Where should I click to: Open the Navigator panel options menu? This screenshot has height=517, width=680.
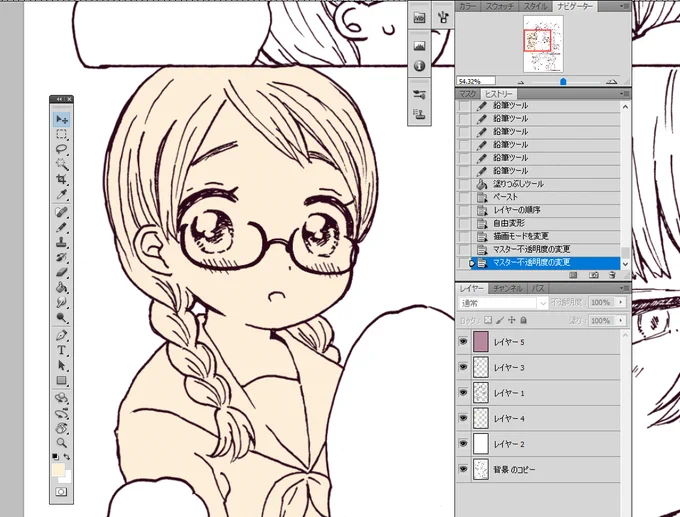tap(624, 7)
